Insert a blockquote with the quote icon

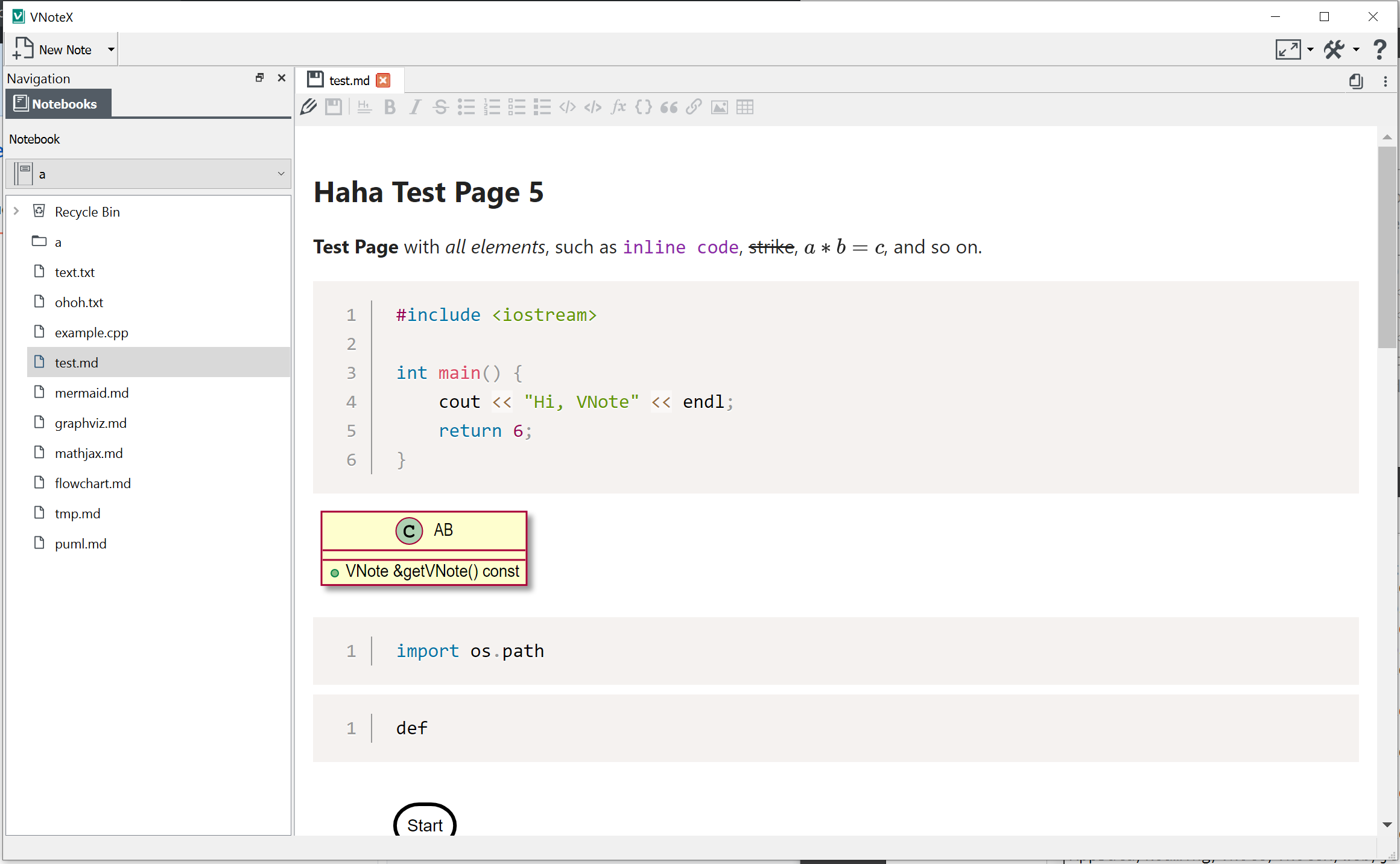[x=668, y=107]
